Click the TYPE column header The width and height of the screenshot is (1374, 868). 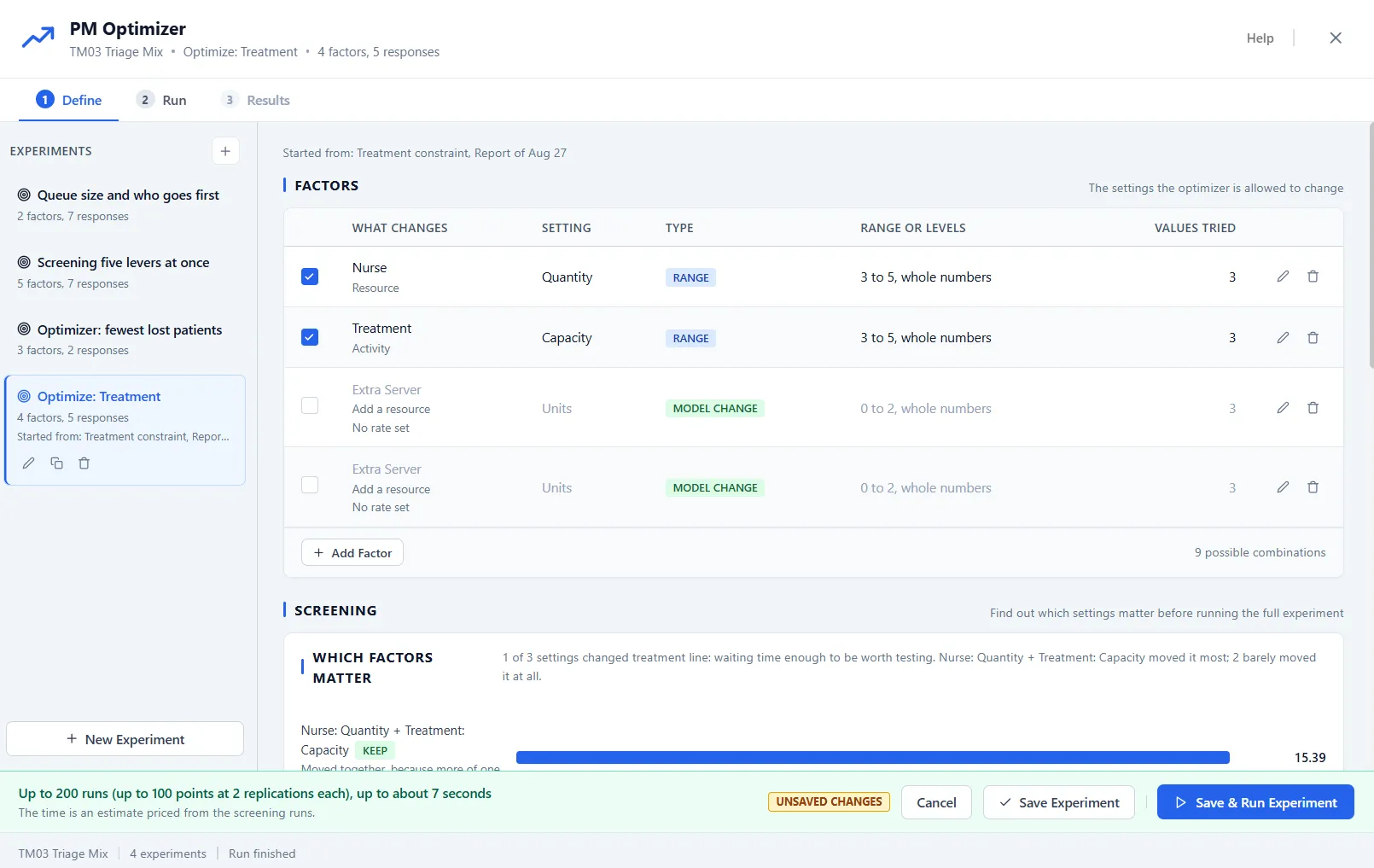click(x=679, y=228)
